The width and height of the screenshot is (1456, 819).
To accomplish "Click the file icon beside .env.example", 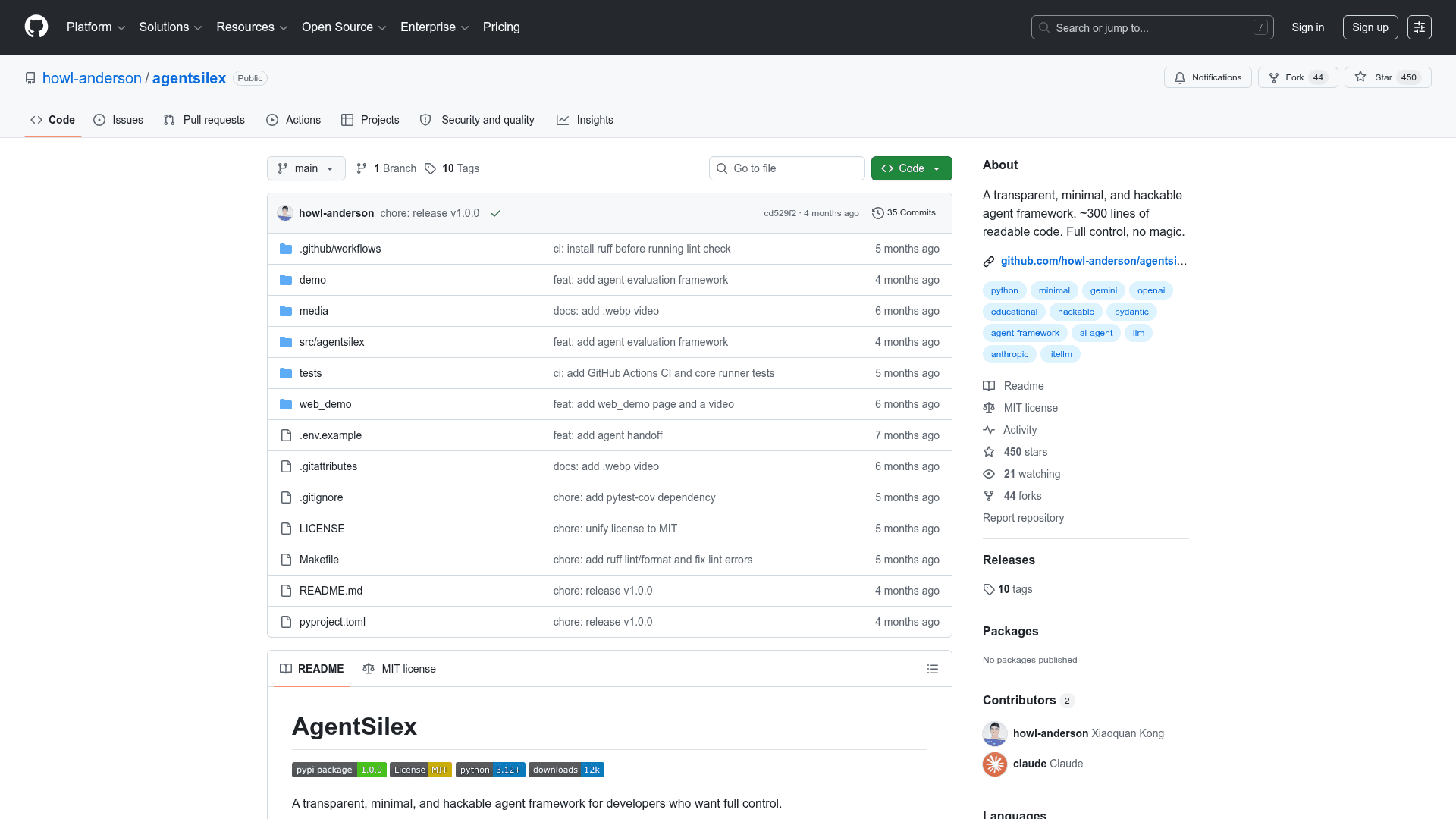I will (286, 435).
